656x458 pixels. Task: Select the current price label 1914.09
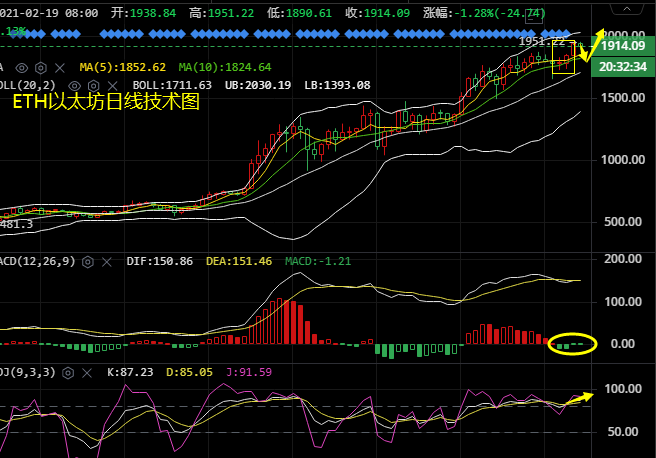coord(621,46)
